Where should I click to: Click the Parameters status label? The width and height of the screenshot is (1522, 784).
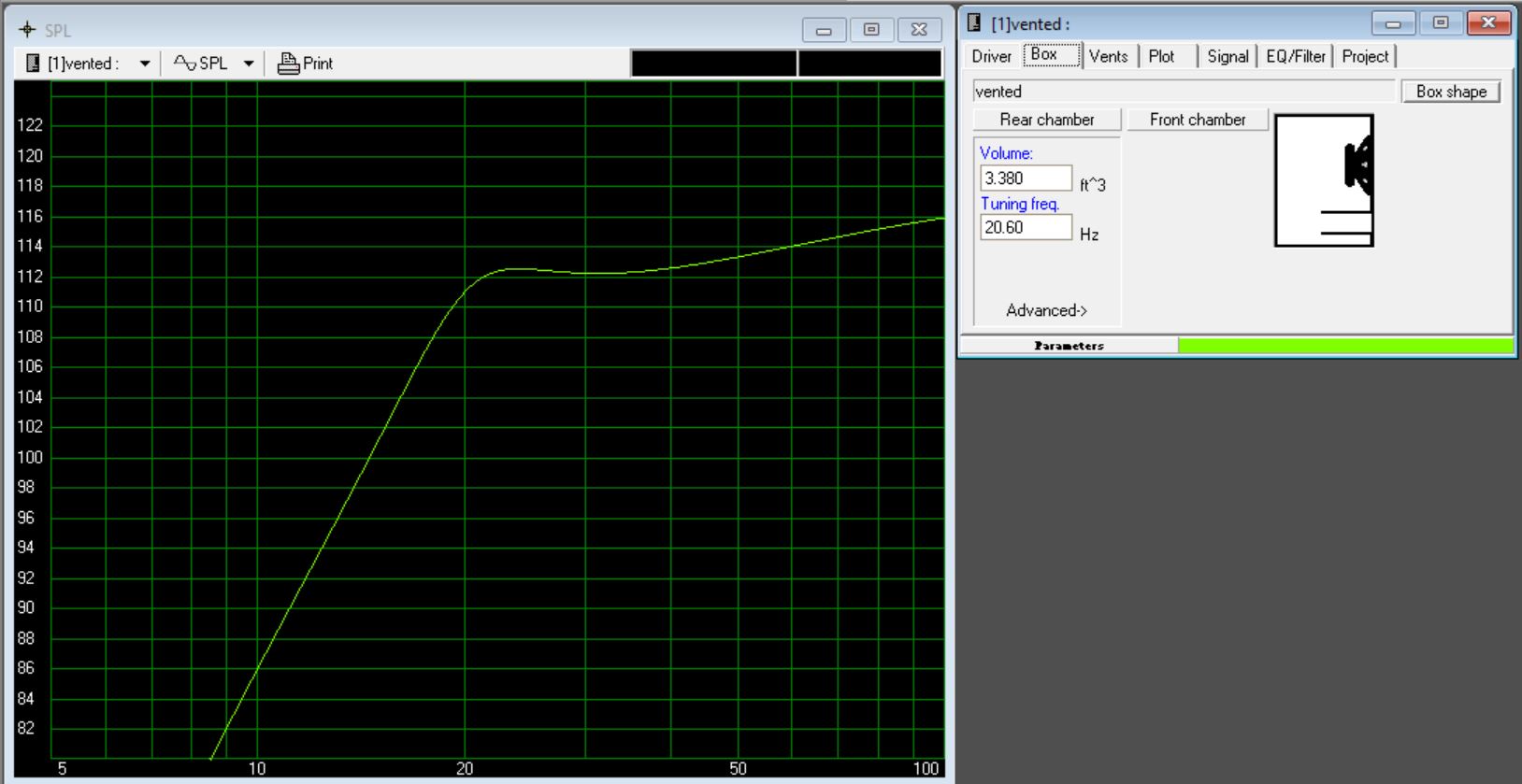pyautogui.click(x=1069, y=346)
